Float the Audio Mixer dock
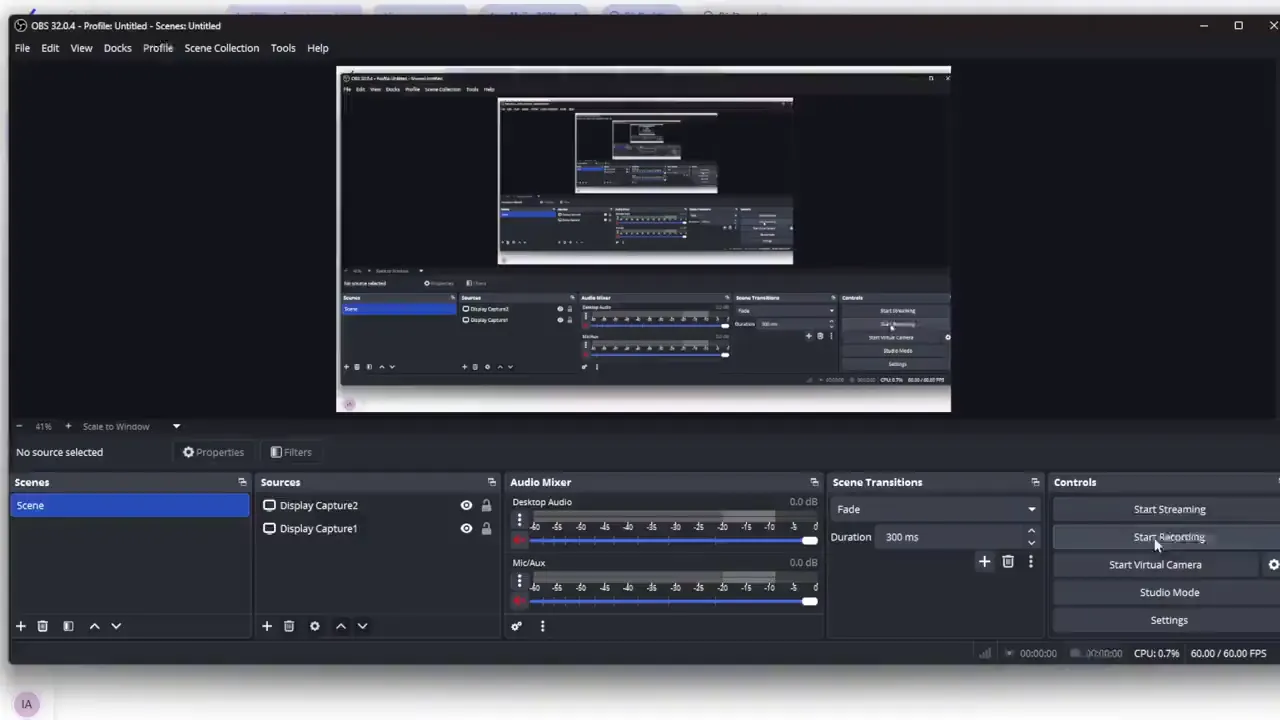This screenshot has width=1280, height=720. [814, 482]
